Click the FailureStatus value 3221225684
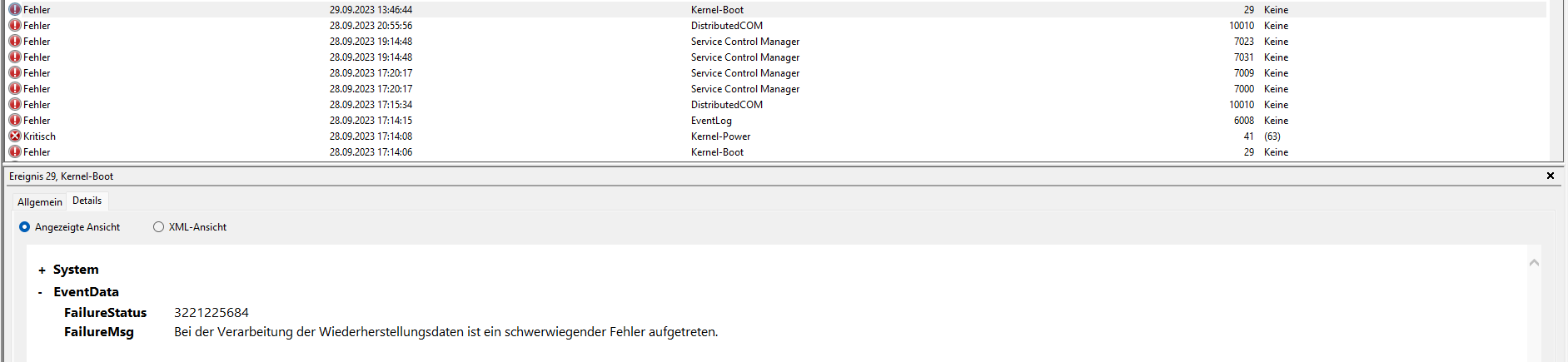This screenshot has width=1568, height=362. 211,313
